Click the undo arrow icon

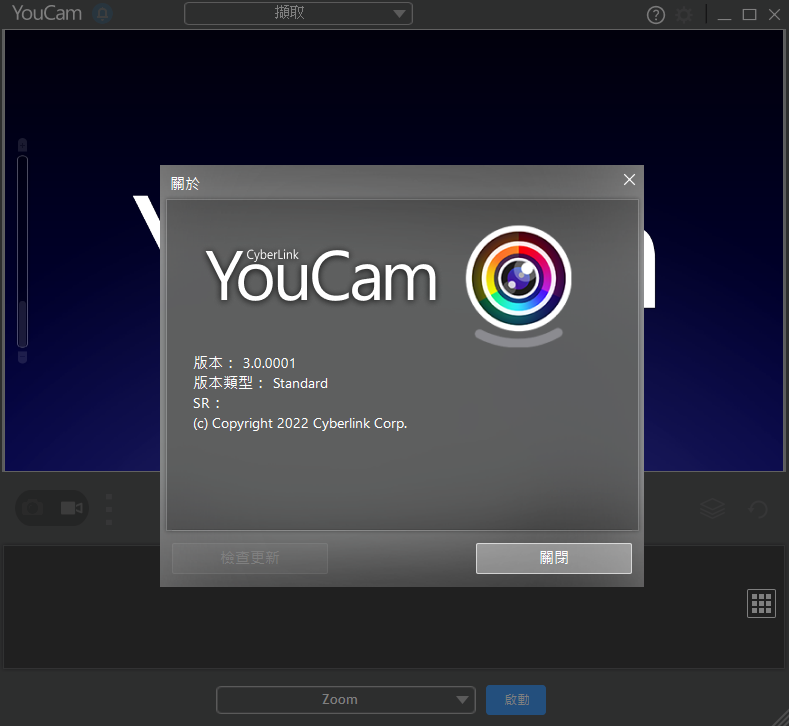757,509
